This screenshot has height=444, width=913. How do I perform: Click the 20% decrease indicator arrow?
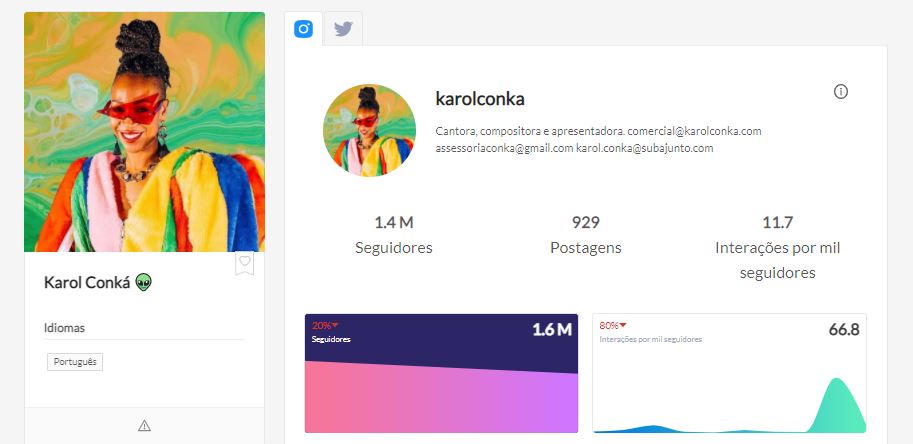[335, 325]
